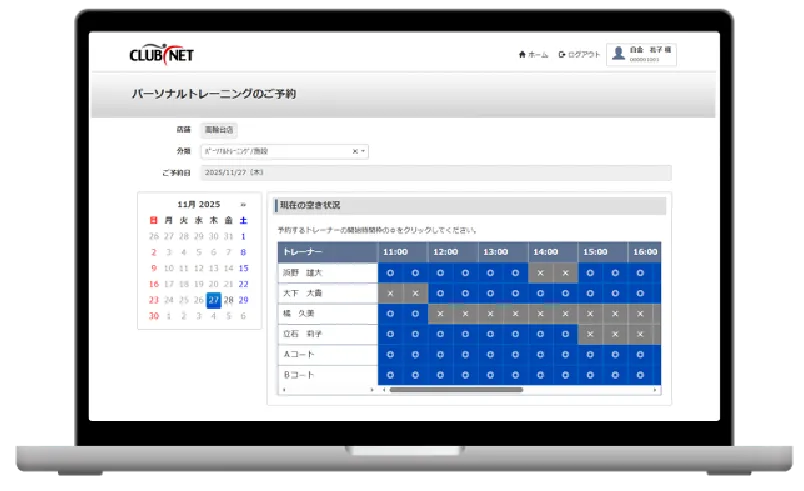Select Saturday November 22 in calendar
This screenshot has width=804, height=491.
tap(244, 284)
